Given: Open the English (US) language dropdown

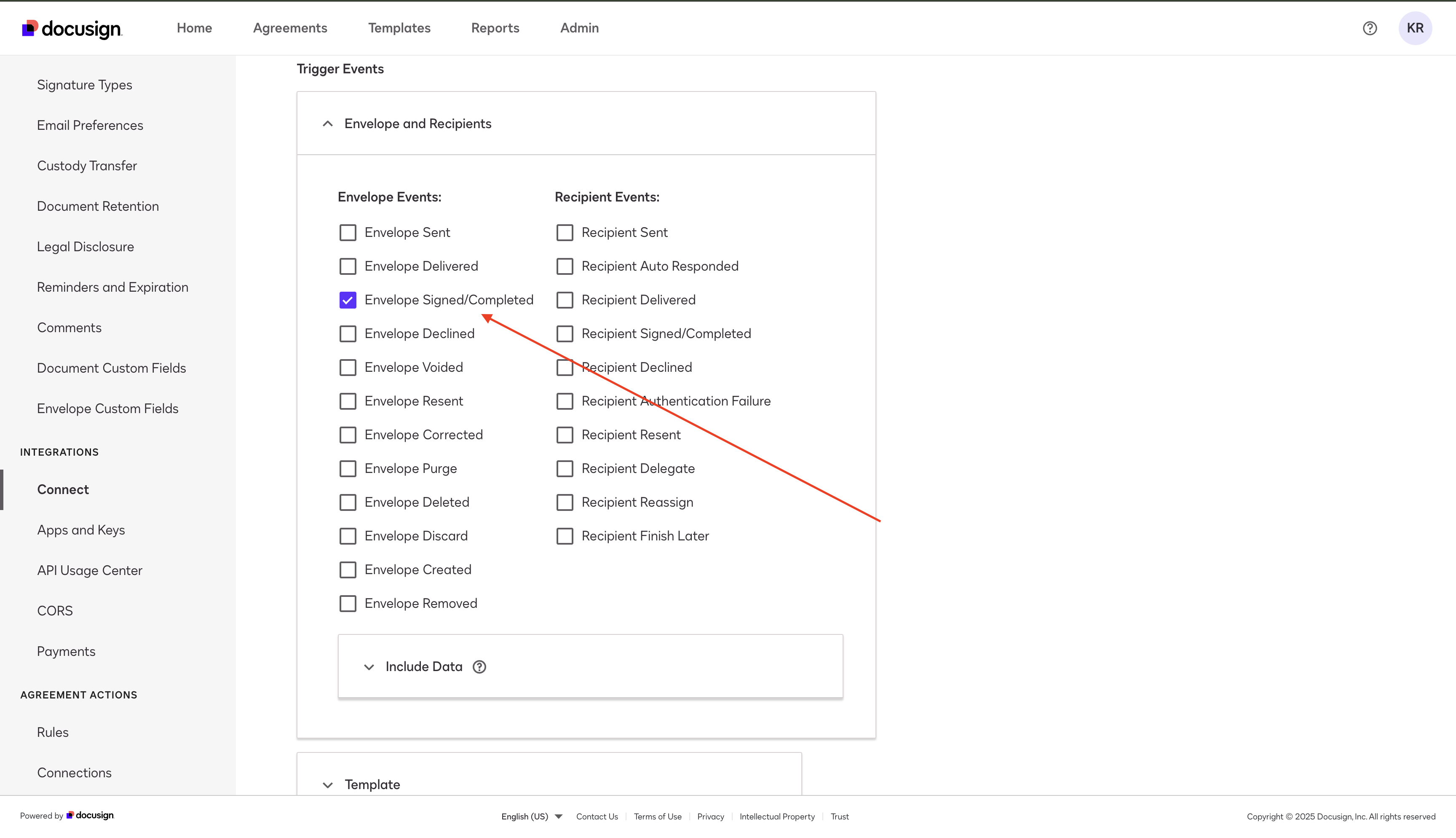Looking at the screenshot, I should coord(531,817).
